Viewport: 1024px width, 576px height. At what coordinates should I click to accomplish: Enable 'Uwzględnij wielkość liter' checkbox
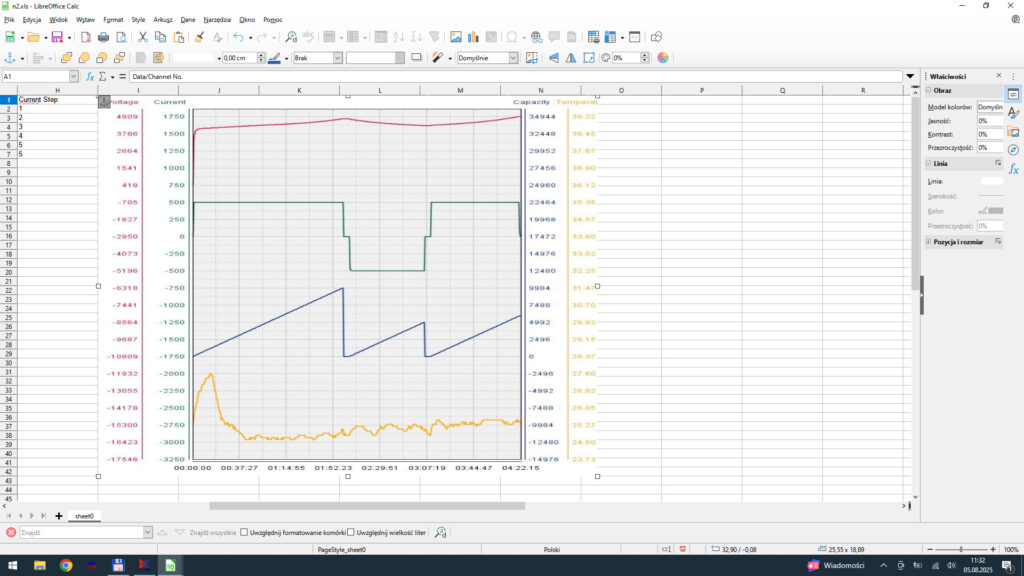(351, 533)
